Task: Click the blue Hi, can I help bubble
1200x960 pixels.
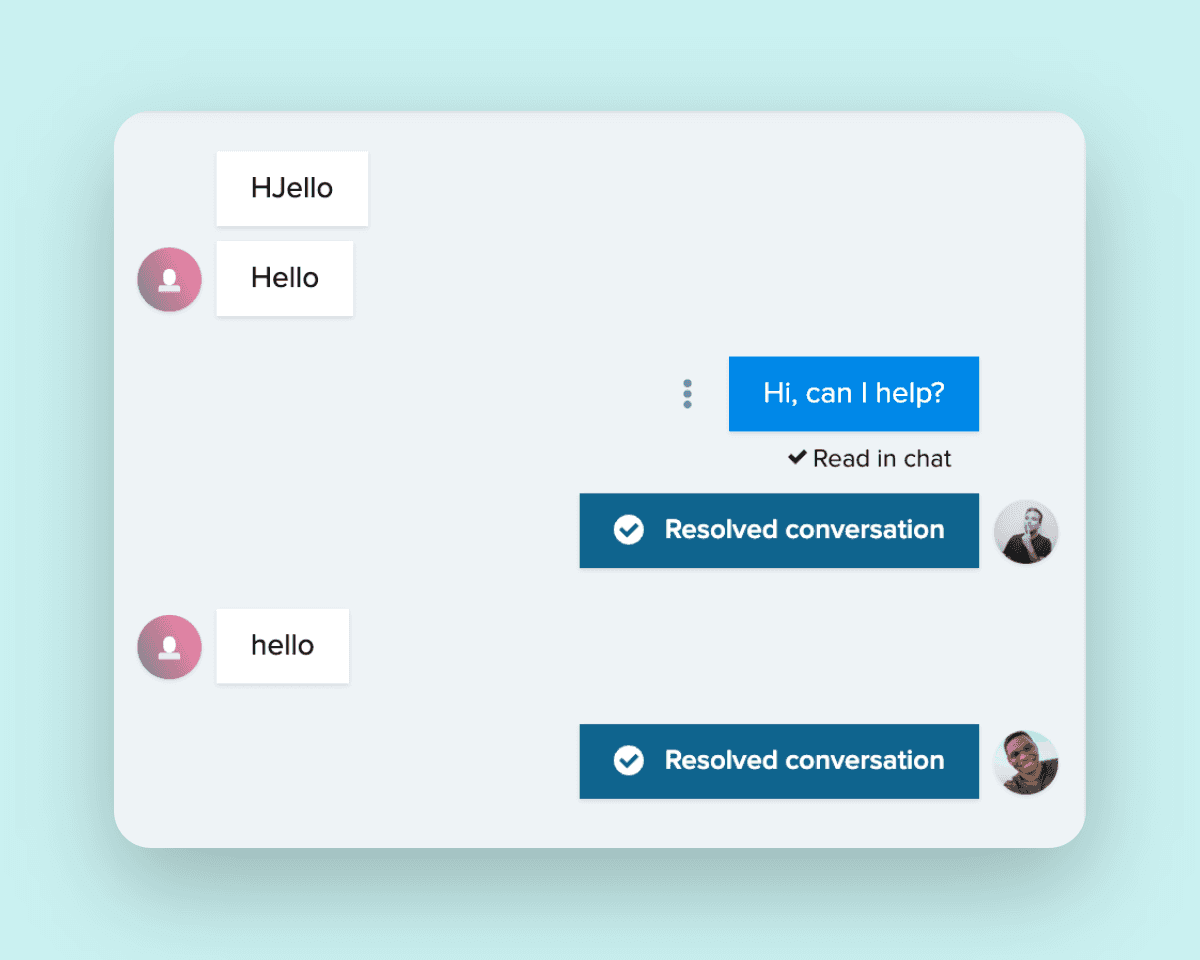Action: [x=854, y=393]
